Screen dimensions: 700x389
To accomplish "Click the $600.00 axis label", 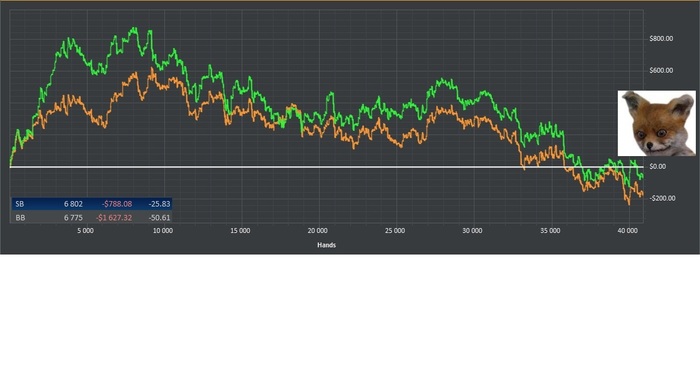I will 661,71.
